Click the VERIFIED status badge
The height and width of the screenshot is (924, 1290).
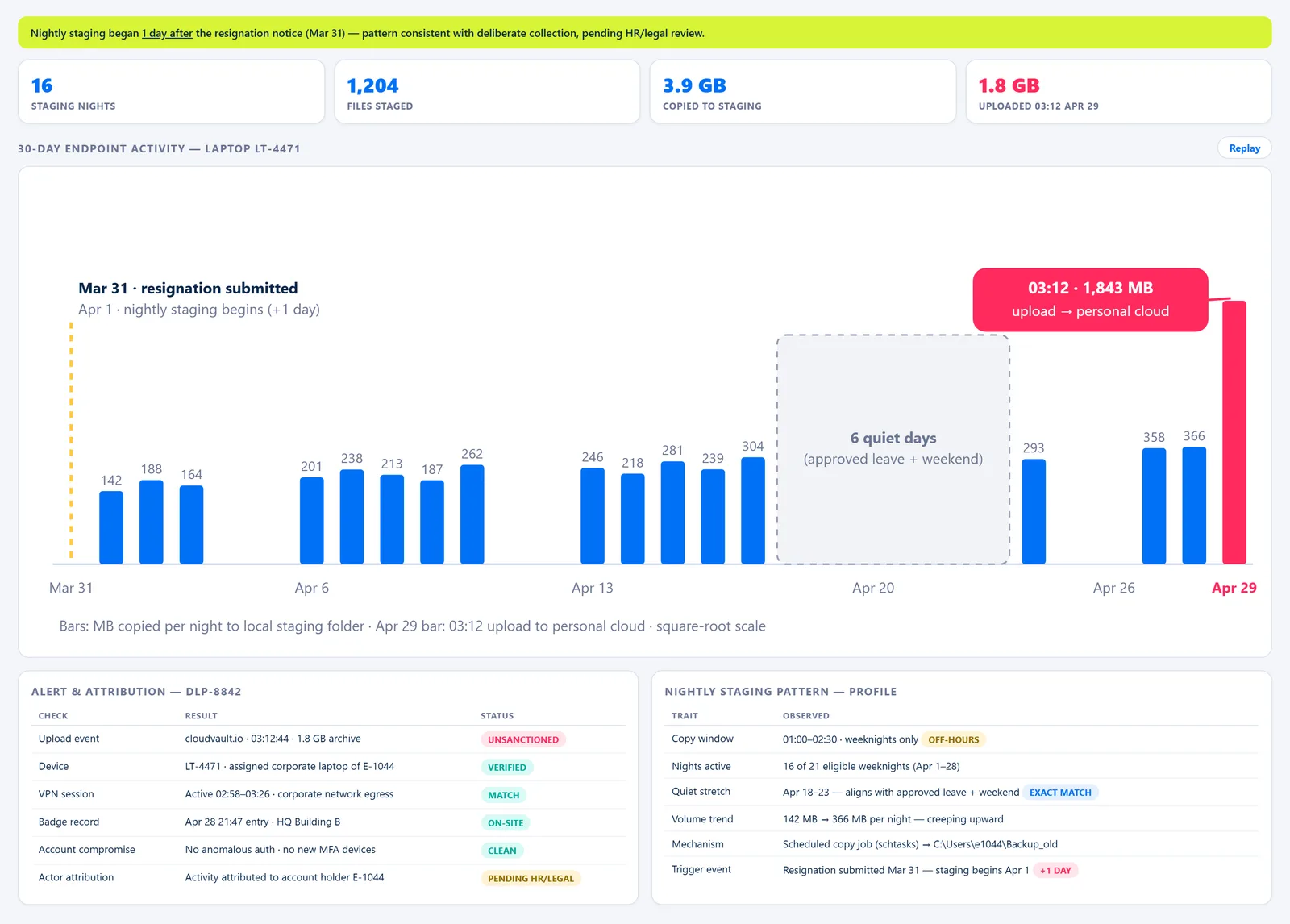coord(507,768)
